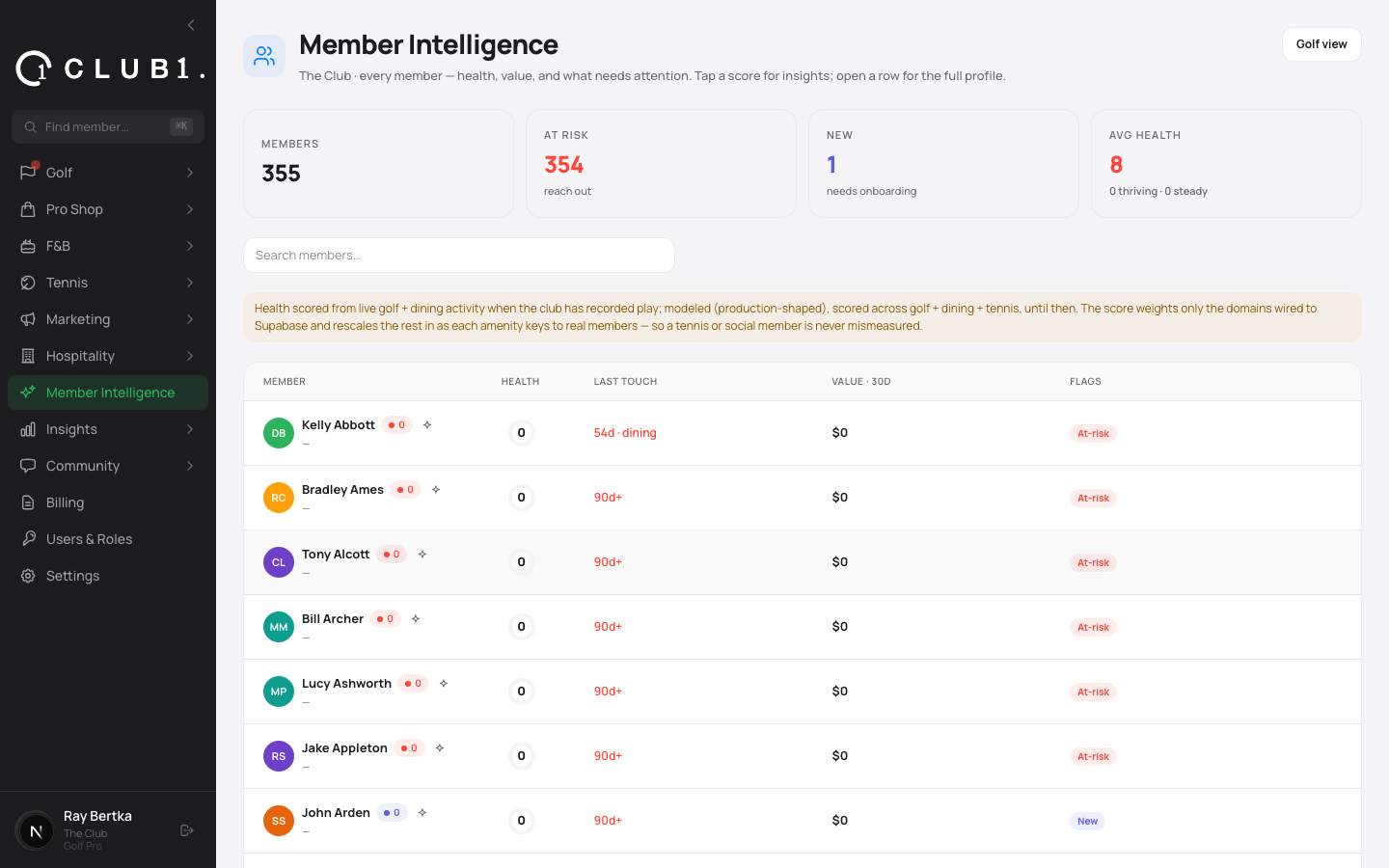This screenshot has width=1389, height=868.
Task: Click the HEALTH column header
Action: click(x=520, y=382)
